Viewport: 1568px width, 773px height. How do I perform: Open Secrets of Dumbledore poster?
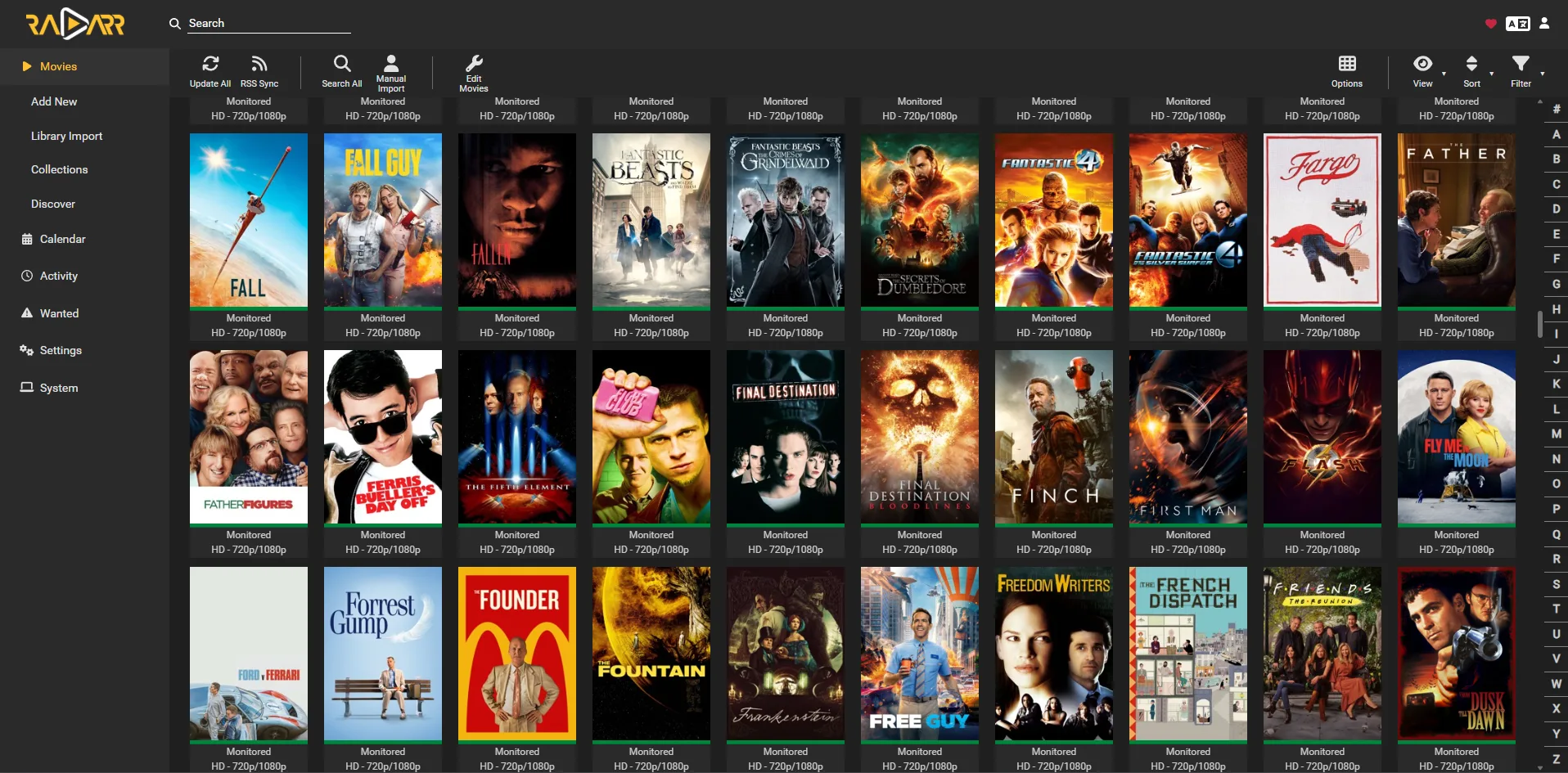tap(920, 220)
